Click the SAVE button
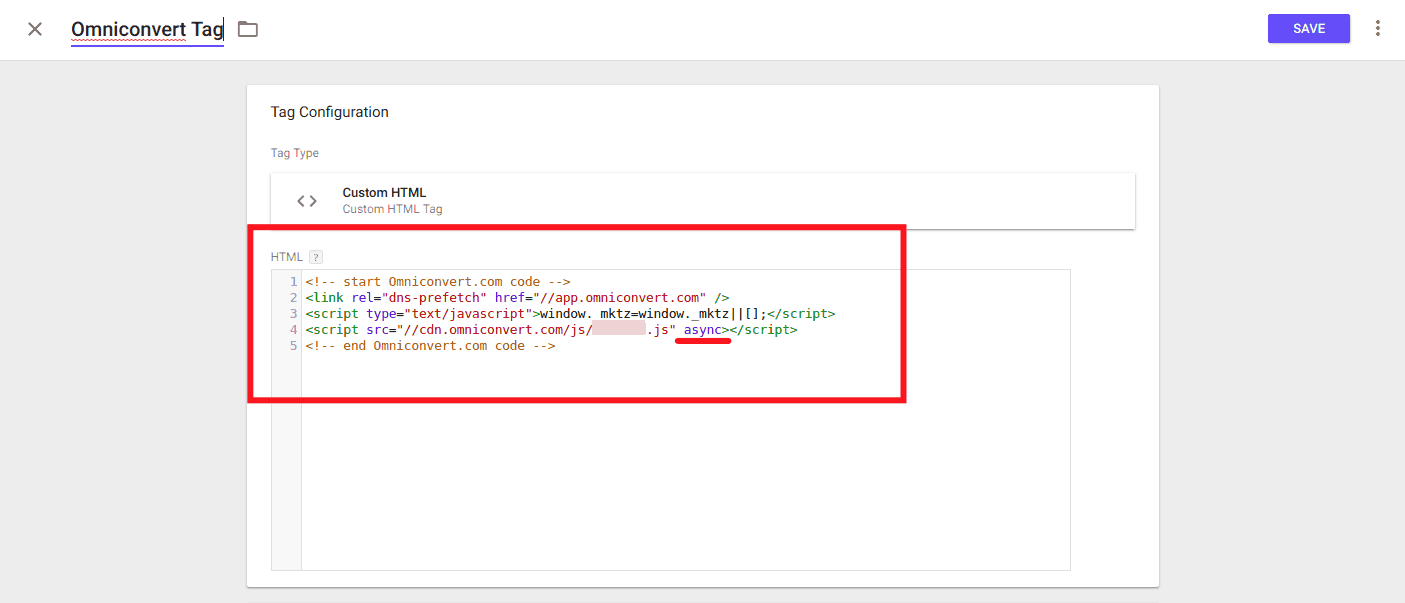The width and height of the screenshot is (1405, 603). [x=1309, y=29]
